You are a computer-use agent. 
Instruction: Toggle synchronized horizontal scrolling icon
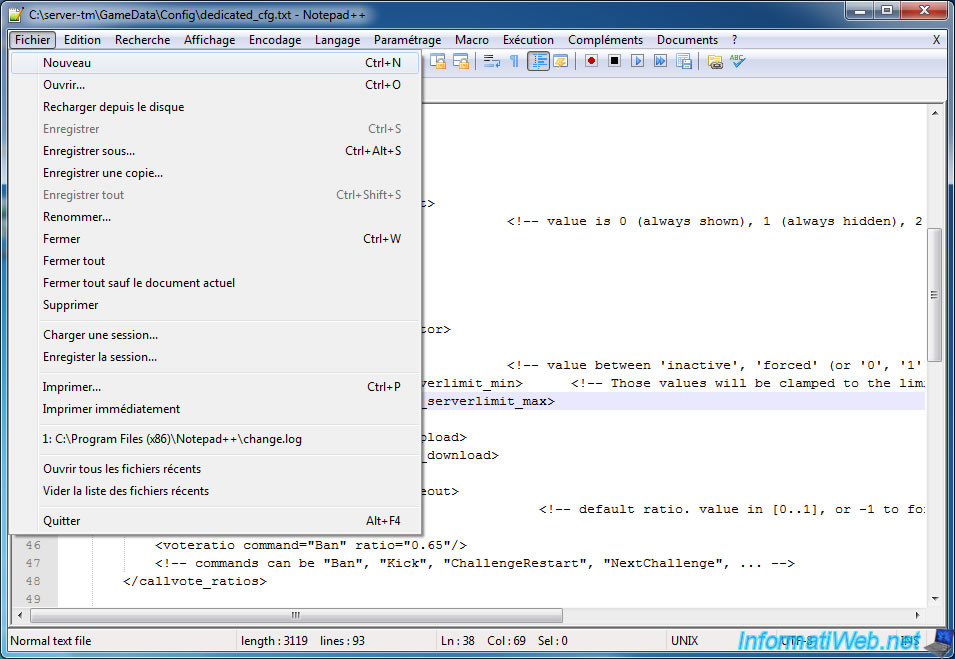click(461, 61)
